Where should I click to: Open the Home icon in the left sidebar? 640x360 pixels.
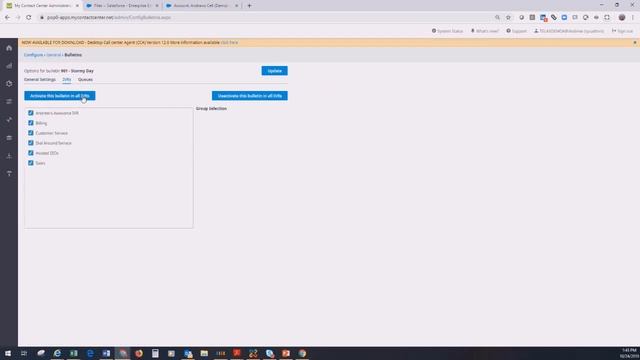click(9, 48)
